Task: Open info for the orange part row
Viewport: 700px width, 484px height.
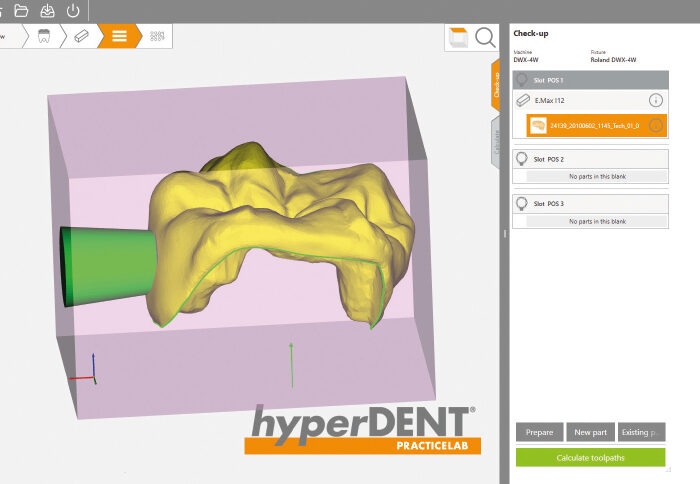Action: (x=655, y=125)
